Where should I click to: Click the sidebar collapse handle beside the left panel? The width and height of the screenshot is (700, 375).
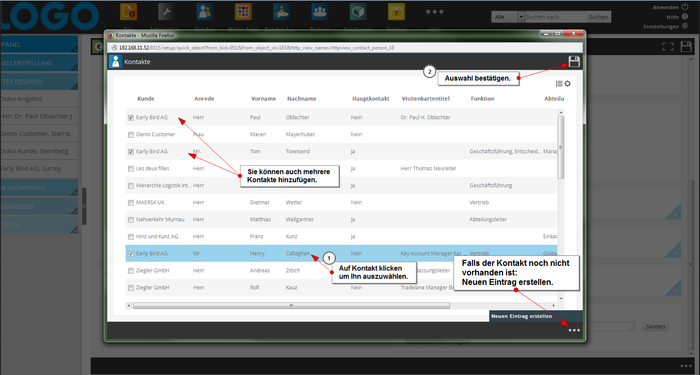[84, 206]
